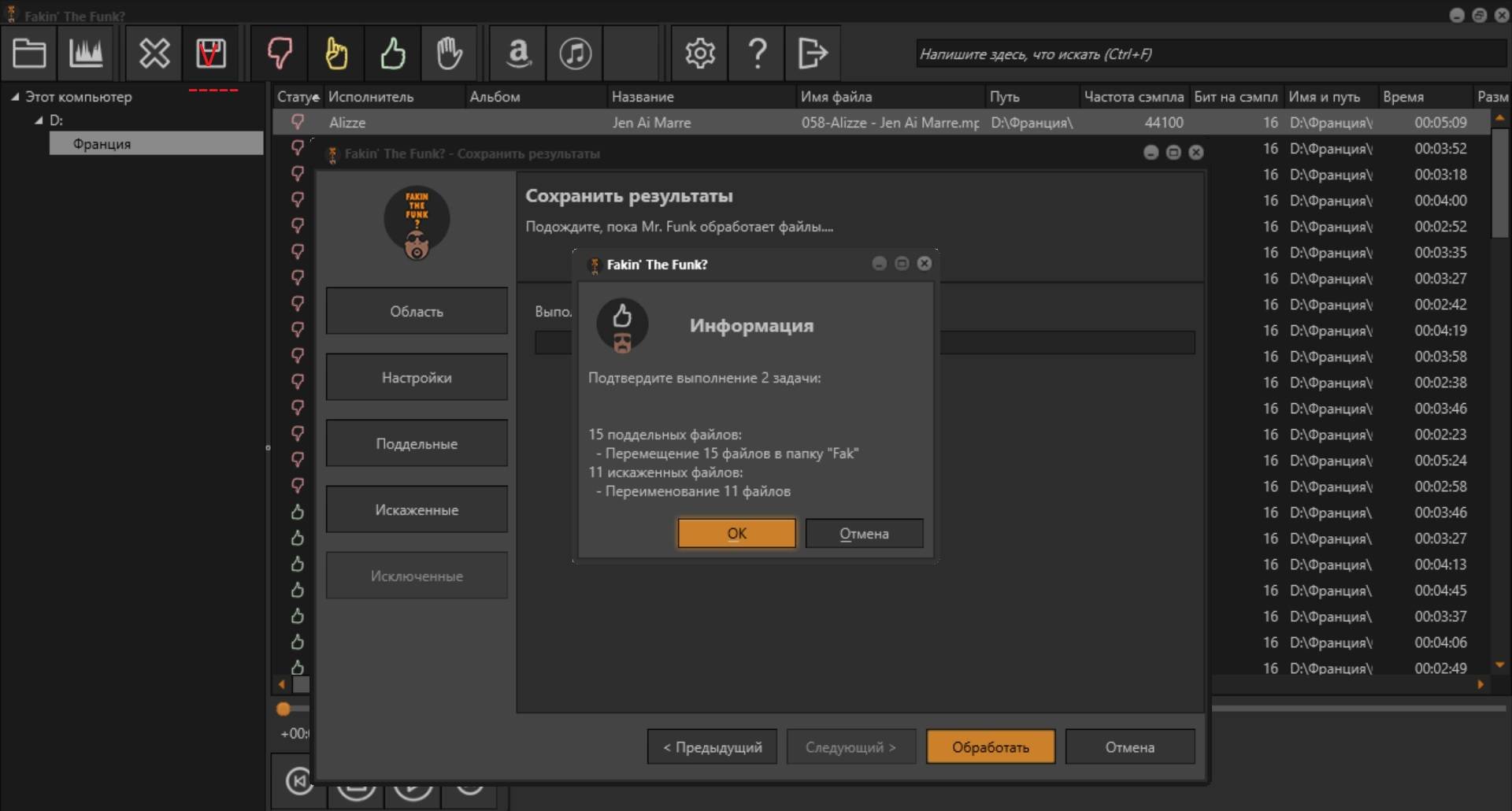Confirm tasks with the OK button

pos(736,534)
